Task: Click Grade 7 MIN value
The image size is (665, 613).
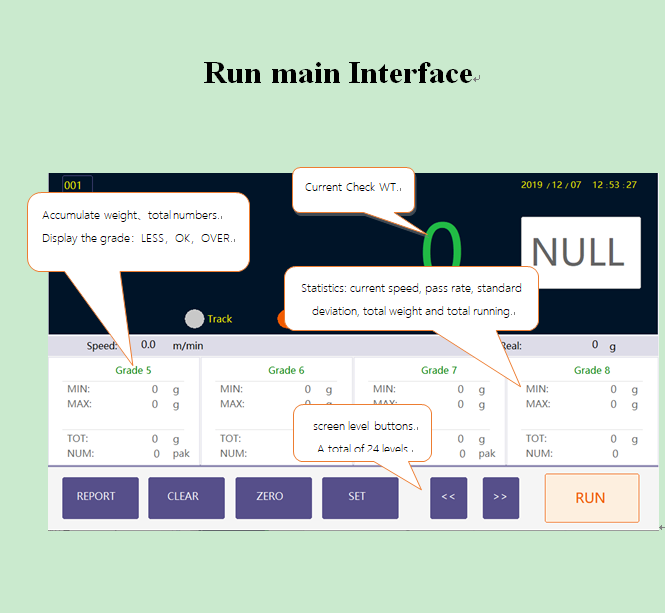Action: pyautogui.click(x=461, y=389)
